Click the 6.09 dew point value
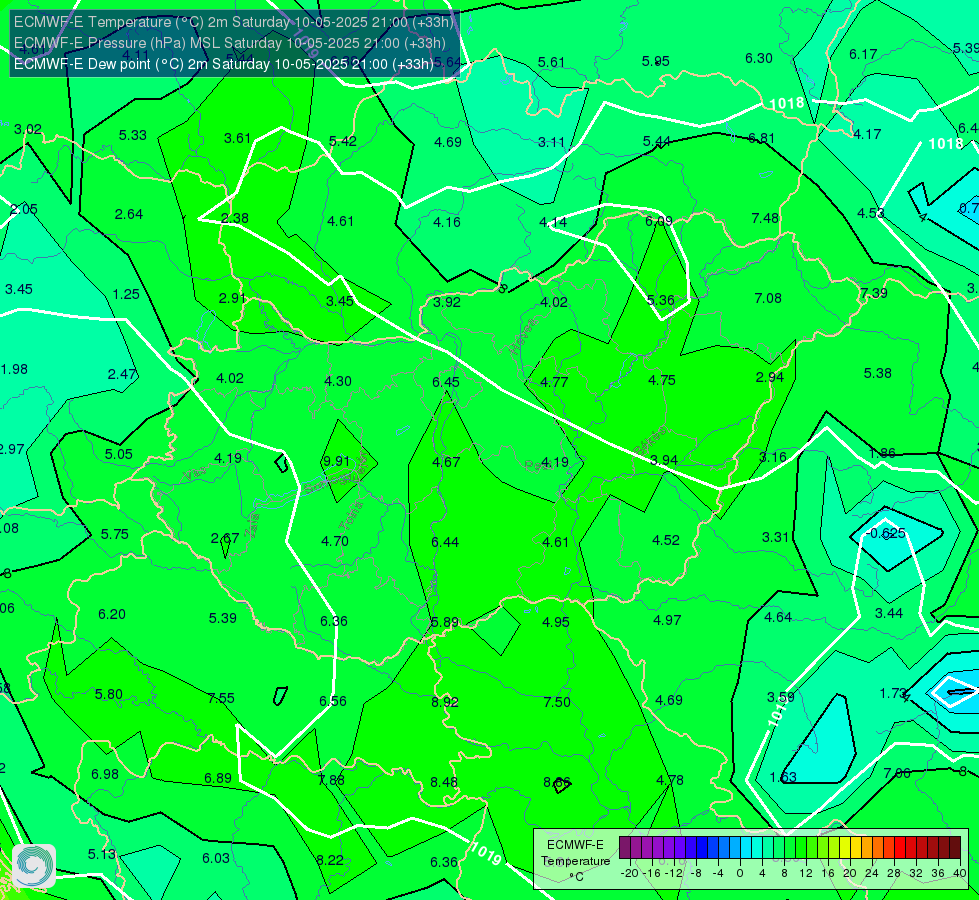This screenshot has width=979, height=900. click(659, 221)
